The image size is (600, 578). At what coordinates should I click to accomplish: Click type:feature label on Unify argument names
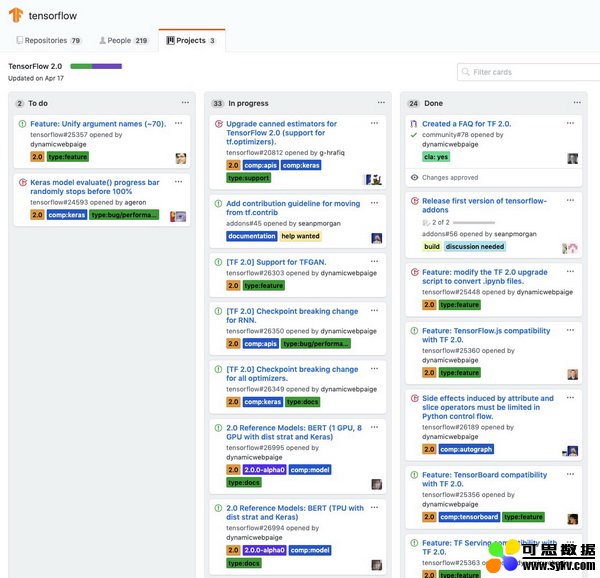(68, 157)
